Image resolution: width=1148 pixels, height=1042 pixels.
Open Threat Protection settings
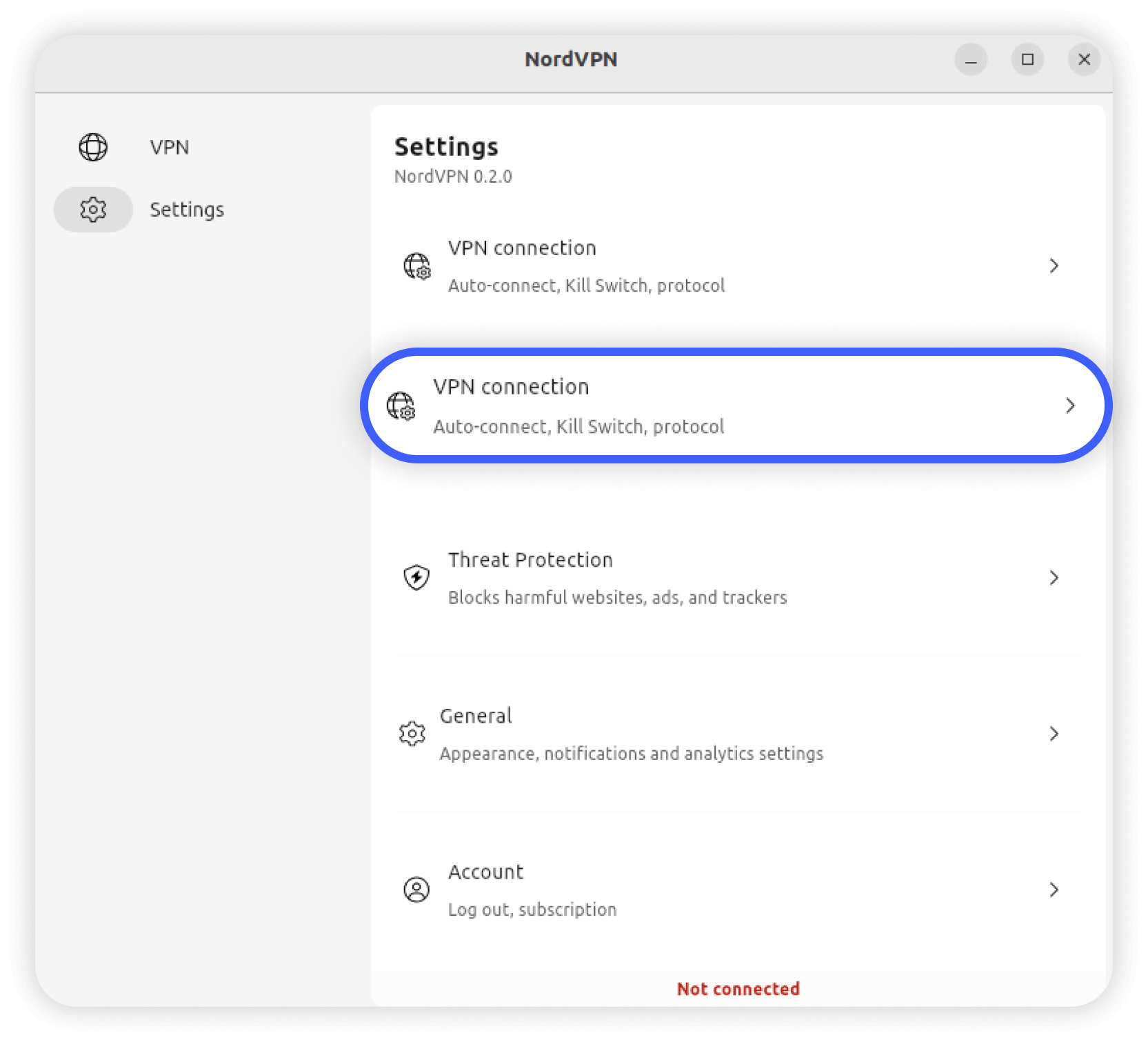coord(530,560)
